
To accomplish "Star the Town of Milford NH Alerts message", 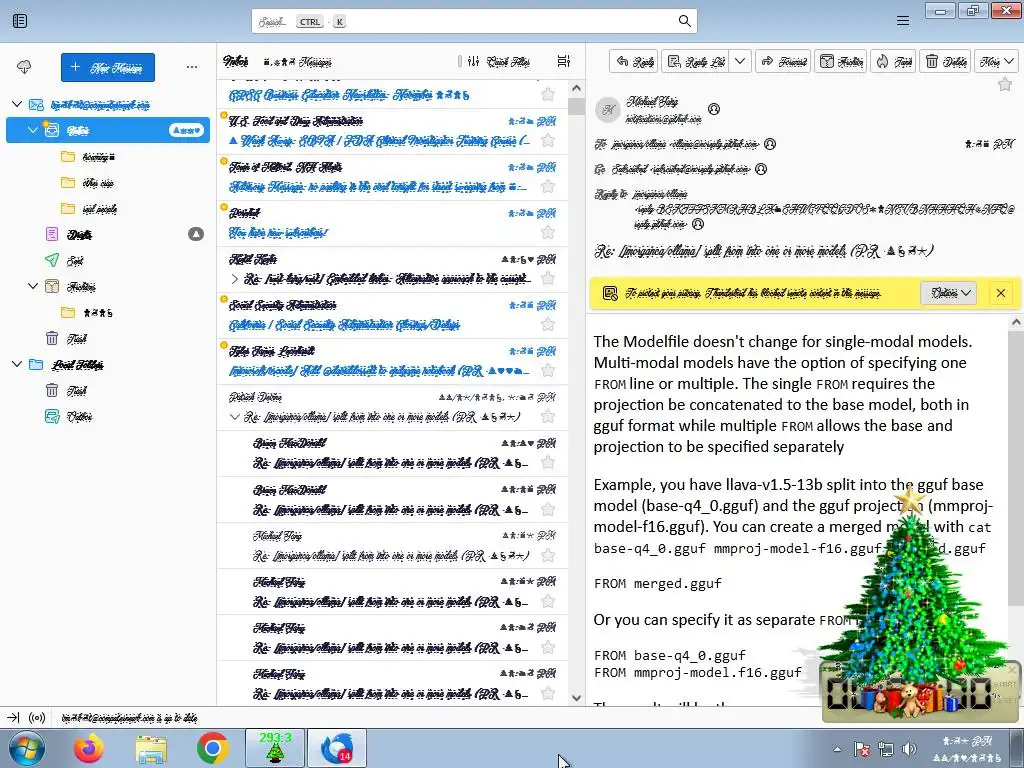I will pyautogui.click(x=548, y=187).
